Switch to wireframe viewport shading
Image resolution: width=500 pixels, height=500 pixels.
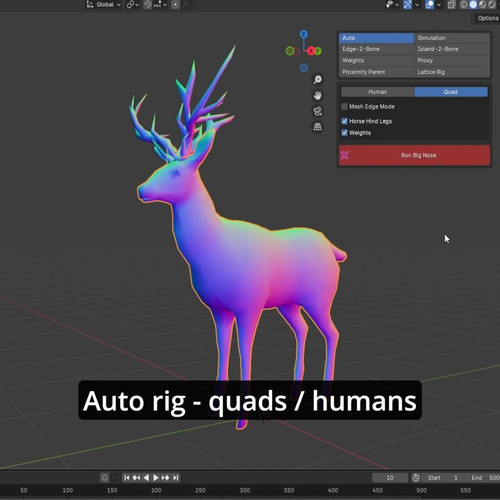[x=464, y=5]
